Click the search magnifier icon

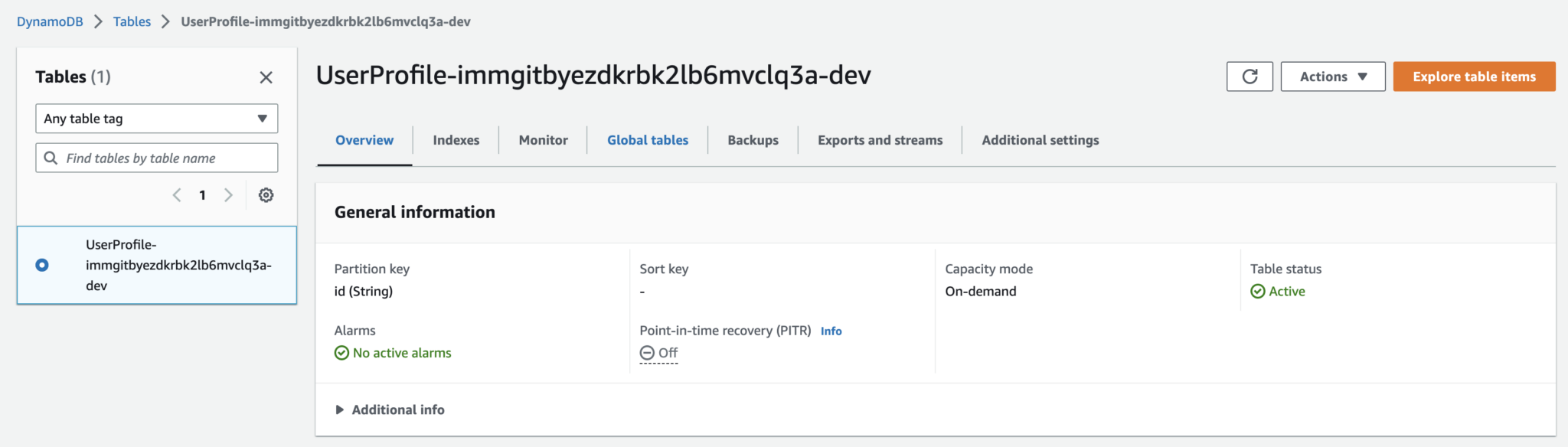pyautogui.click(x=51, y=158)
